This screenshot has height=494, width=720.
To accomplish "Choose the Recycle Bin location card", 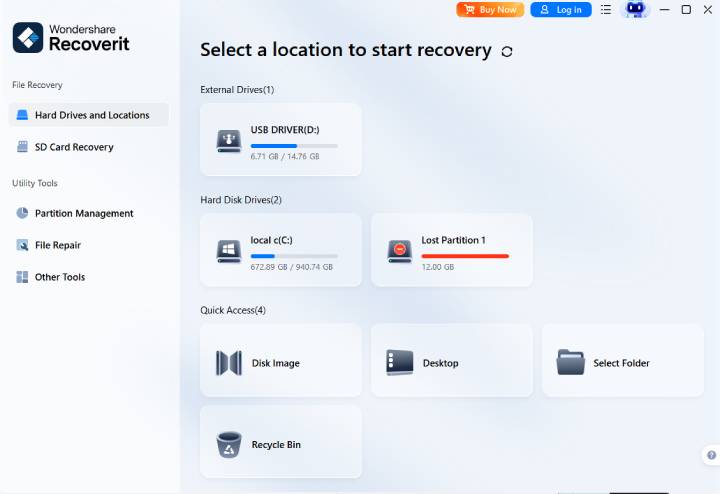I will coord(281,442).
